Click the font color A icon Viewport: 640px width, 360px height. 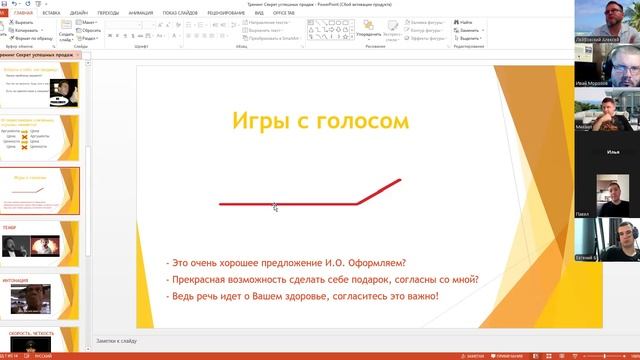point(174,36)
